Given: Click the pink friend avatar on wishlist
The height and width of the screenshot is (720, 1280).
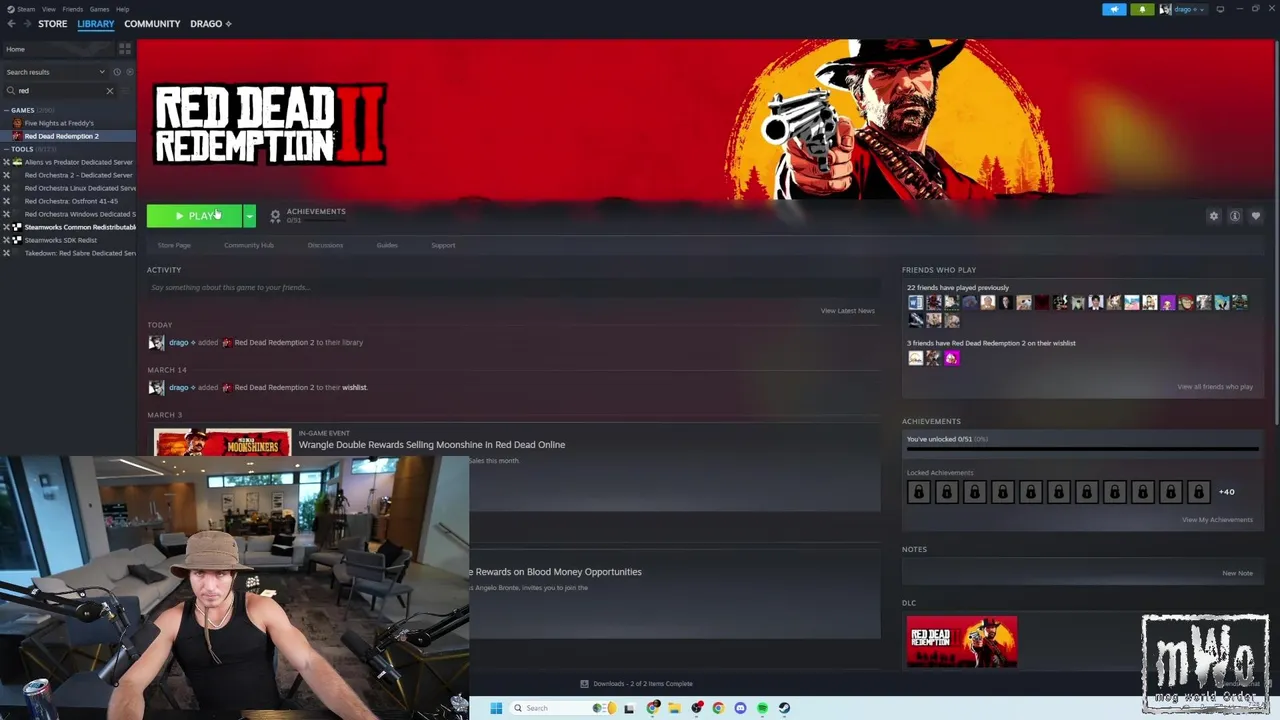Looking at the screenshot, I should click(952, 358).
